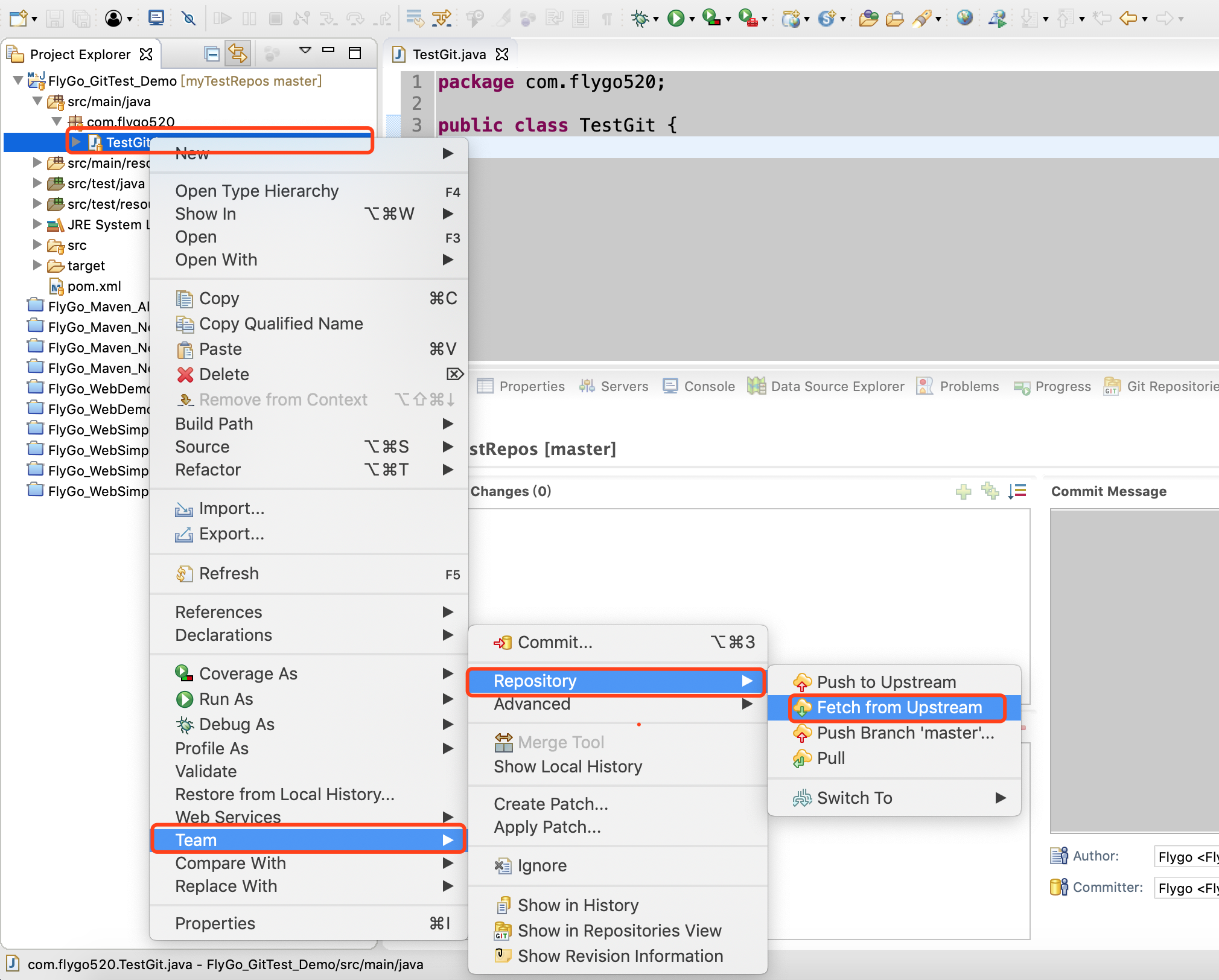Click inside the Commit Message text area
Screen dimensions: 1219x980
[x=1133, y=670]
